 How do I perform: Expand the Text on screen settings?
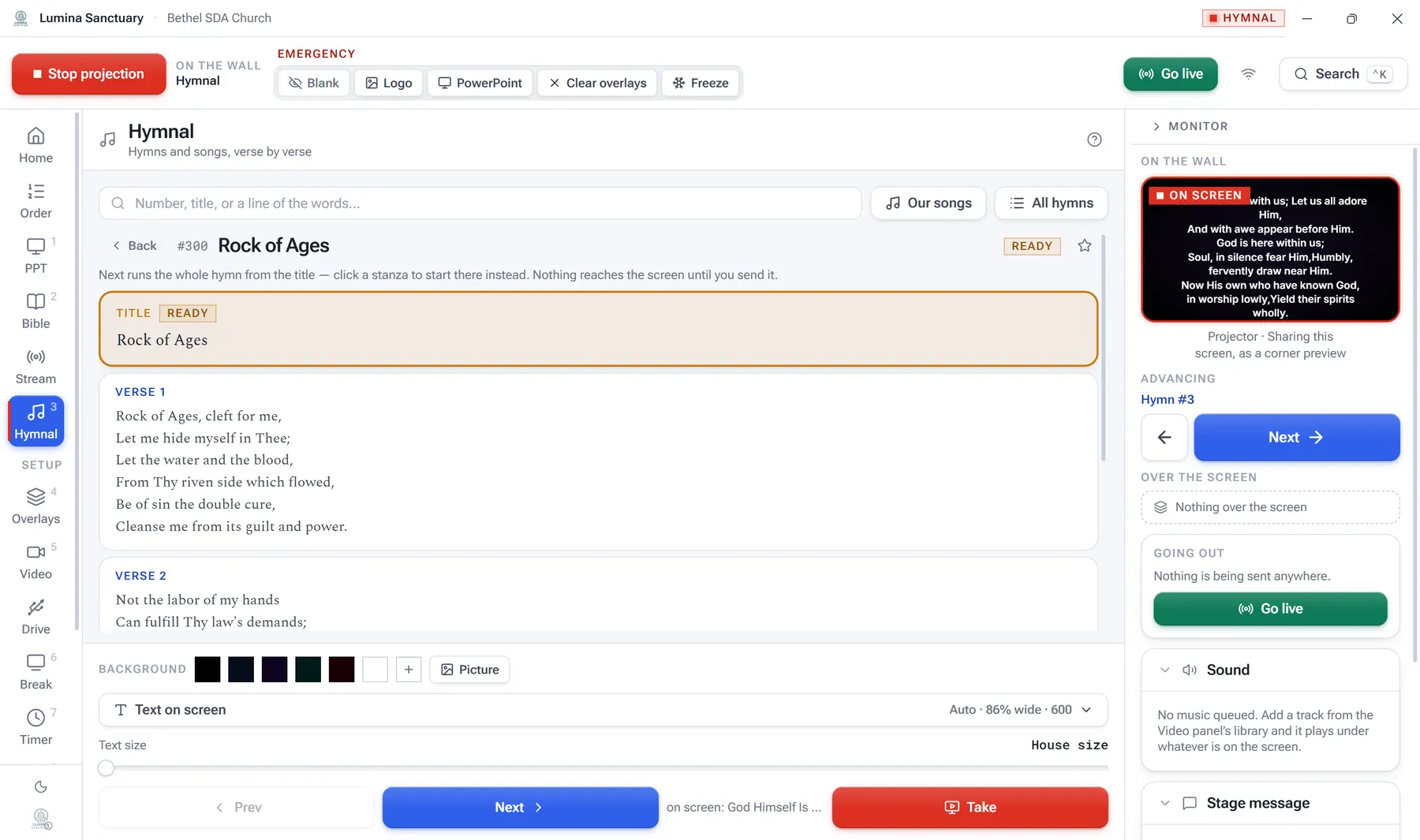603,710
